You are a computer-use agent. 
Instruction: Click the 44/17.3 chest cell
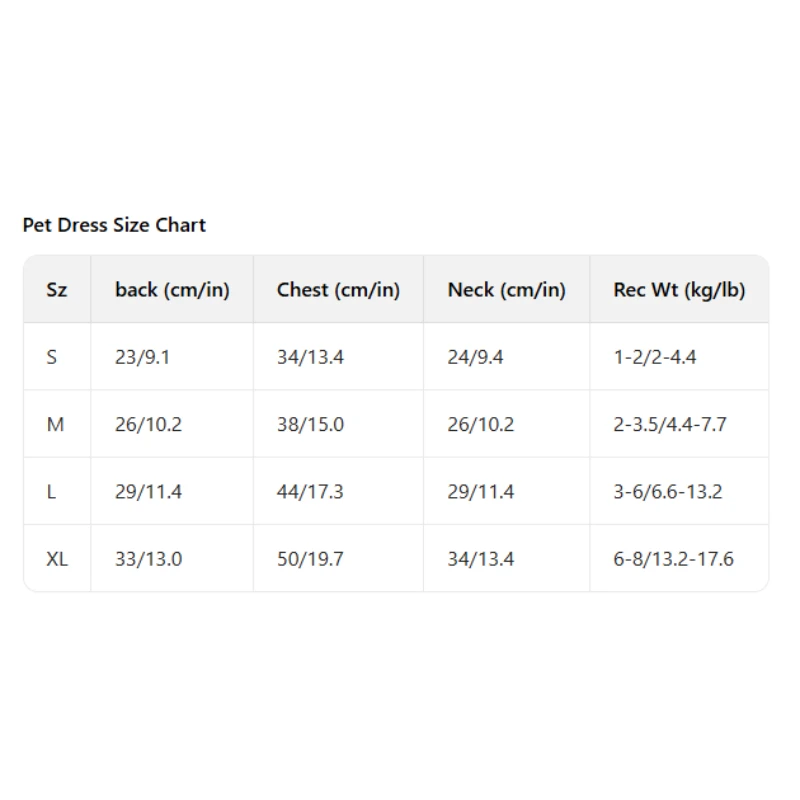(310, 492)
